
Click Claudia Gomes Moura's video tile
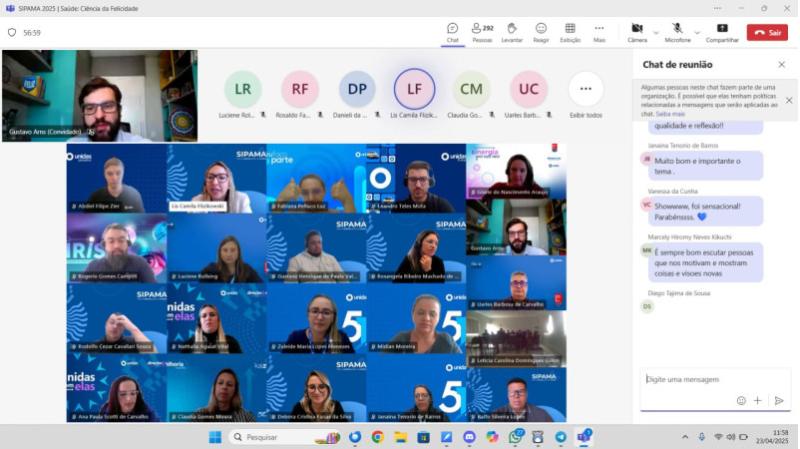click(216, 388)
